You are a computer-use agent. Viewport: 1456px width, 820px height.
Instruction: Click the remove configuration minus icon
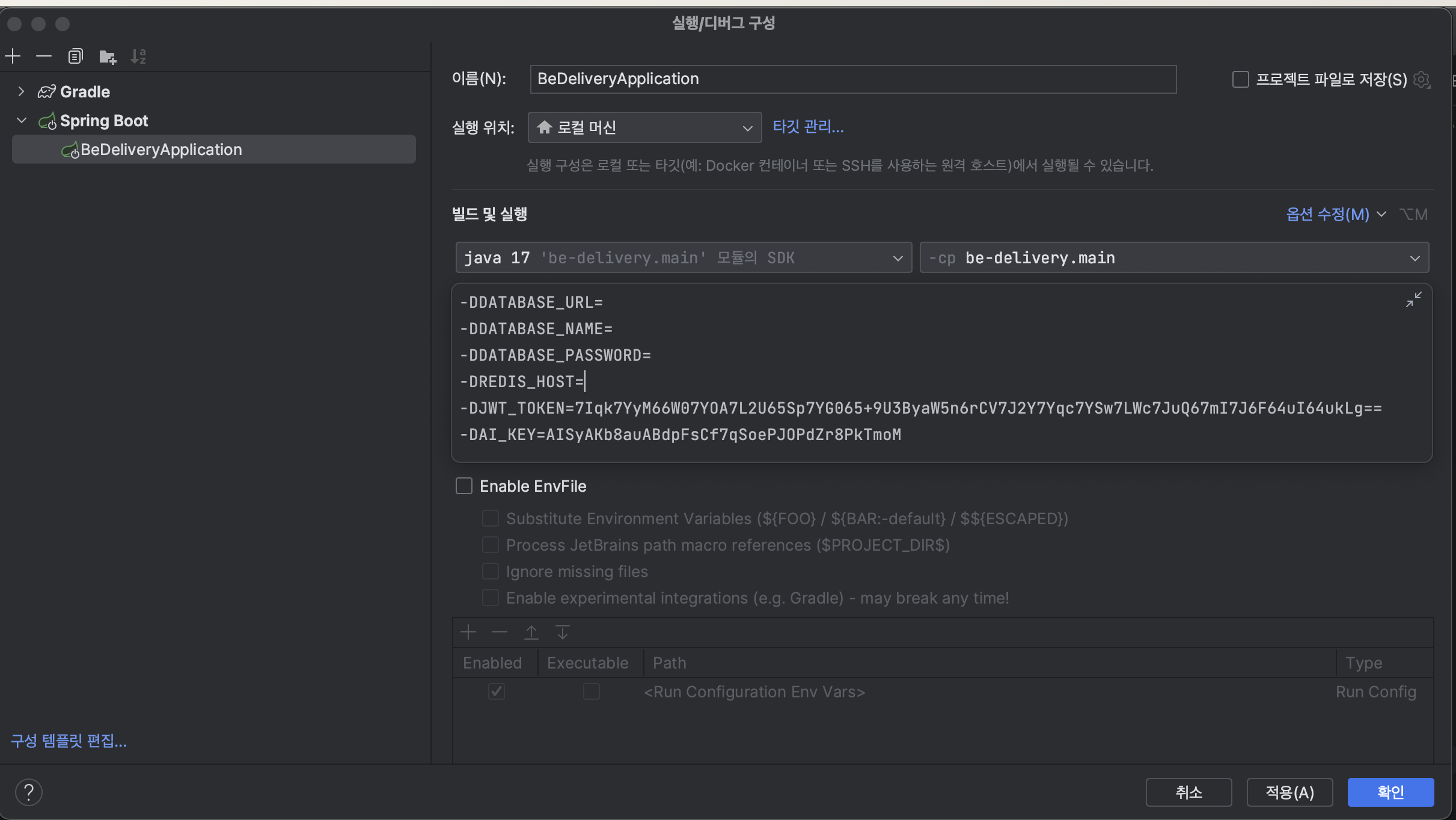pos(44,57)
